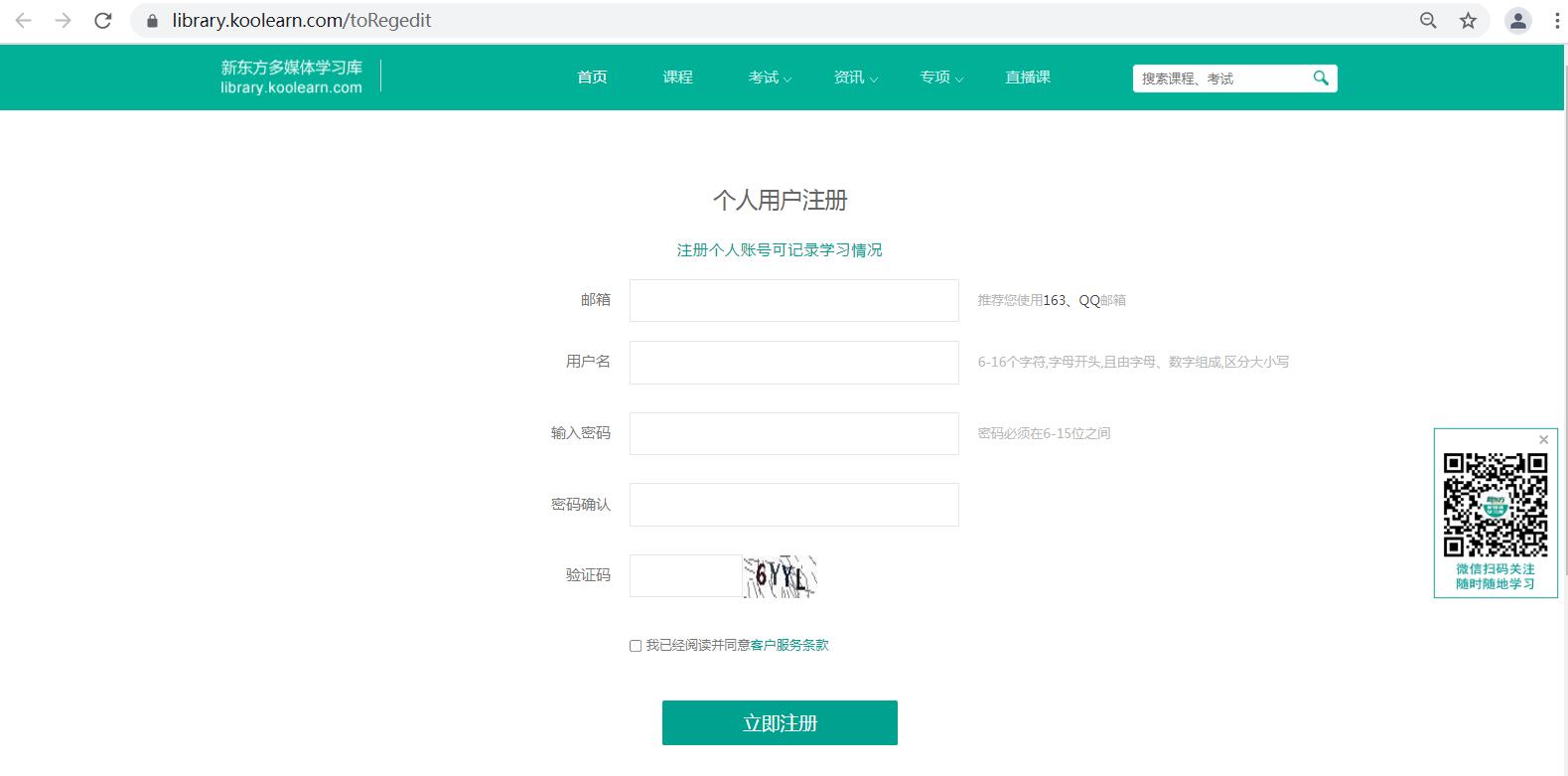Open the browser profile avatar icon
This screenshot has width=1568, height=776.
pos(1517,21)
